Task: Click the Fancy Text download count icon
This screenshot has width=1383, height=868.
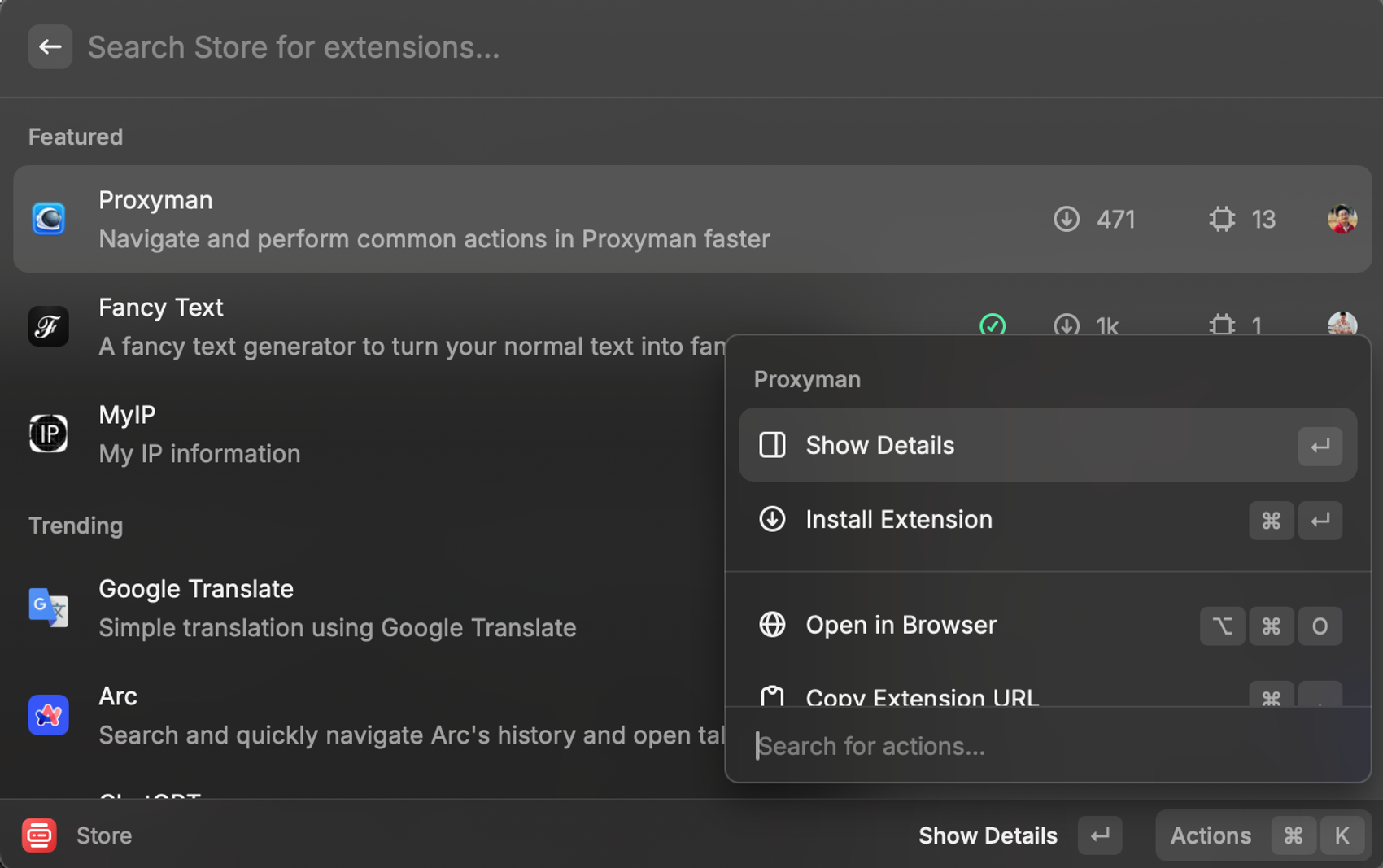Action: click(1067, 325)
